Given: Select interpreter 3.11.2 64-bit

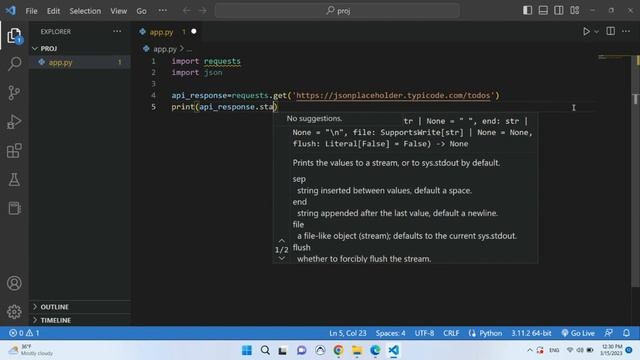Looking at the screenshot, I should click(x=531, y=333).
